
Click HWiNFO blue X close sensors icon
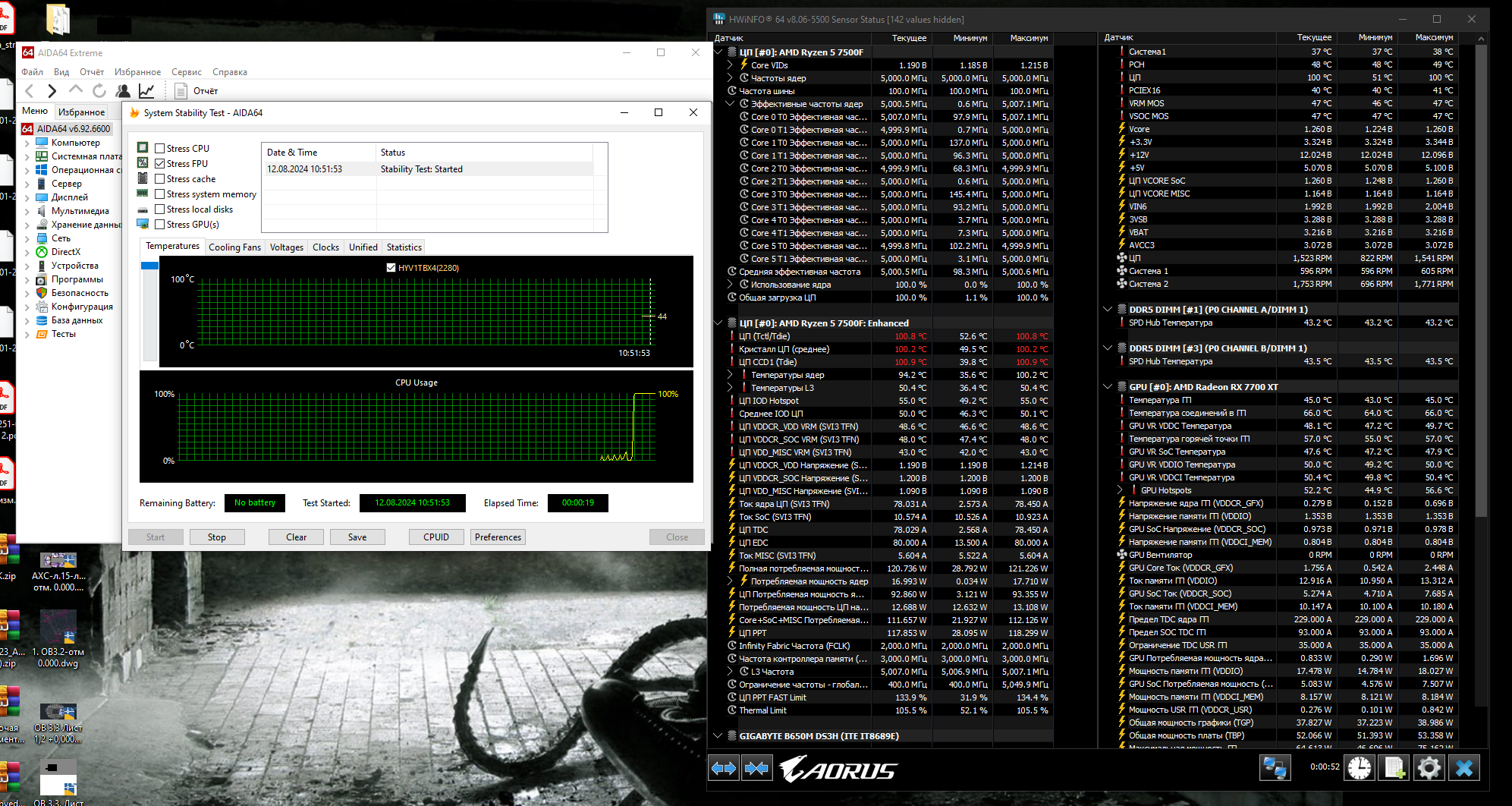click(1464, 768)
